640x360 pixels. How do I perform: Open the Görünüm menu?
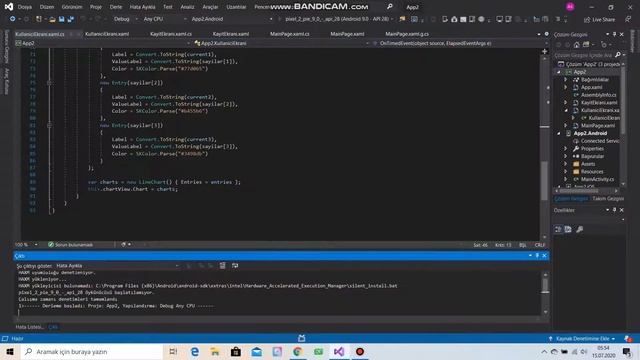point(72,7)
